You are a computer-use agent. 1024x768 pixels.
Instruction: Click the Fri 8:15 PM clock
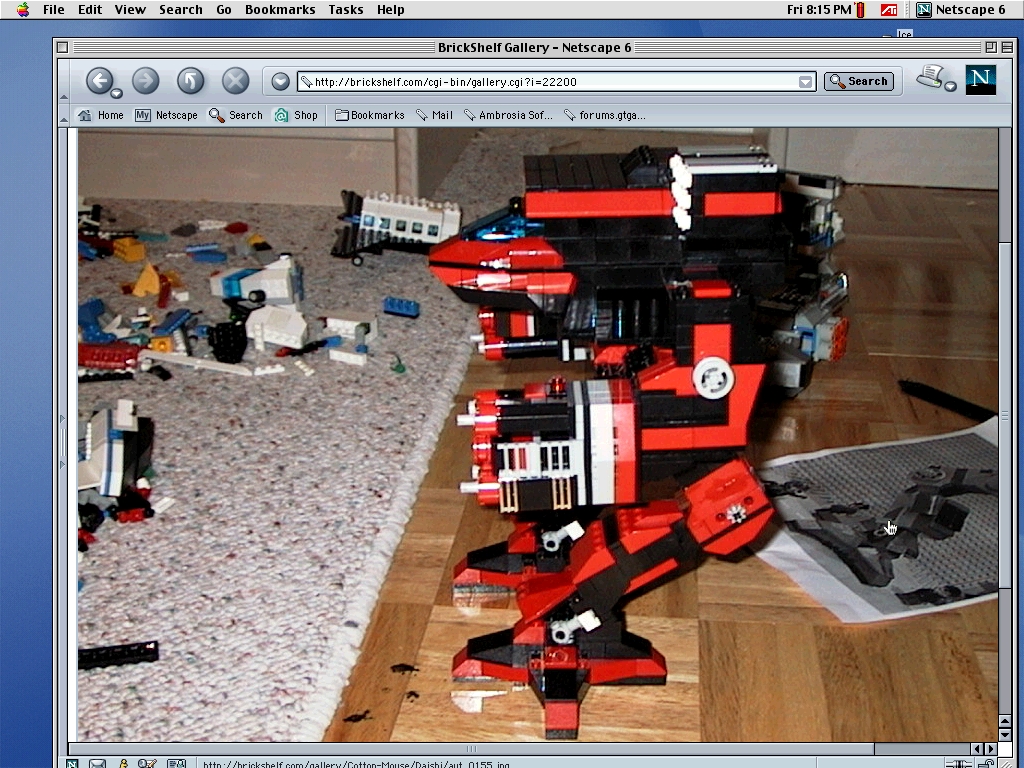click(x=819, y=9)
